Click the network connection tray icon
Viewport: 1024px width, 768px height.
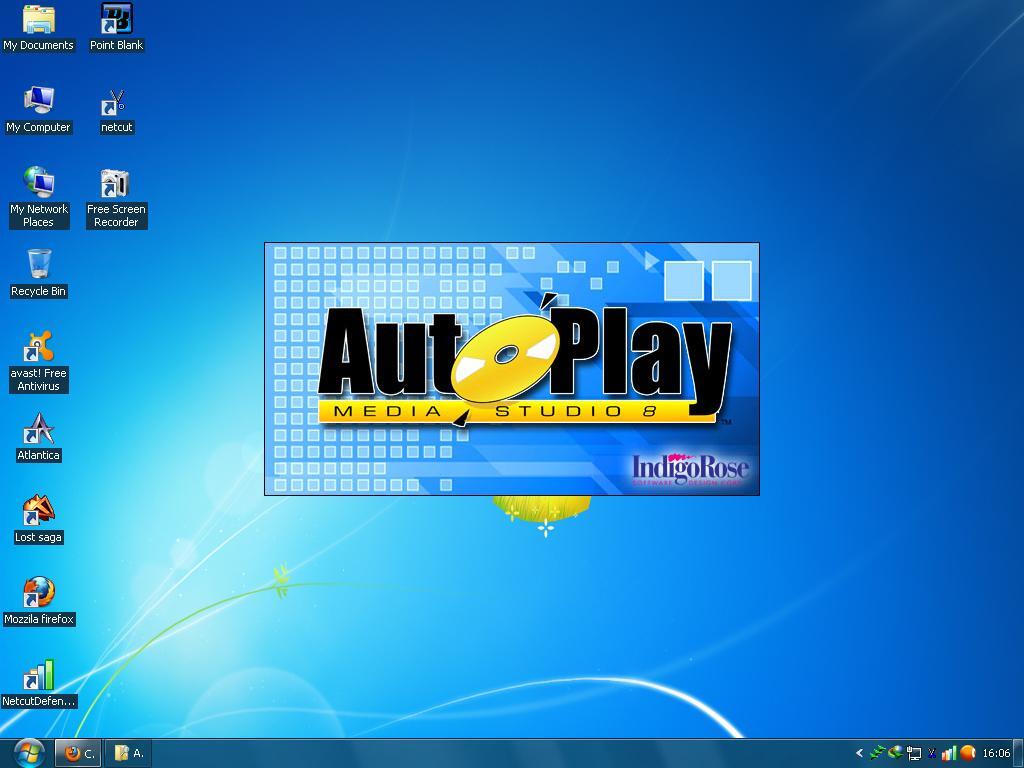(x=914, y=753)
